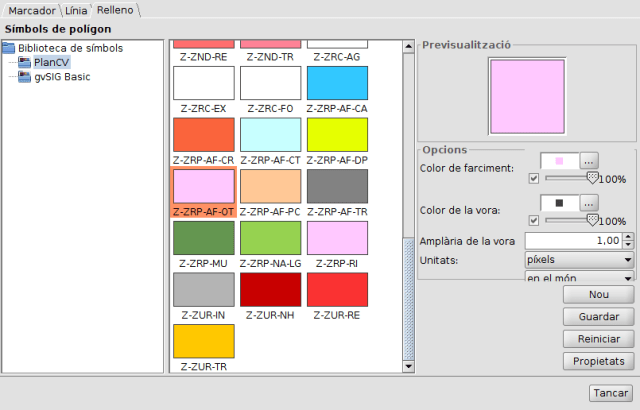Open fill color picker browse button
Screen dimensions: 640x410
pyautogui.click(x=590, y=160)
